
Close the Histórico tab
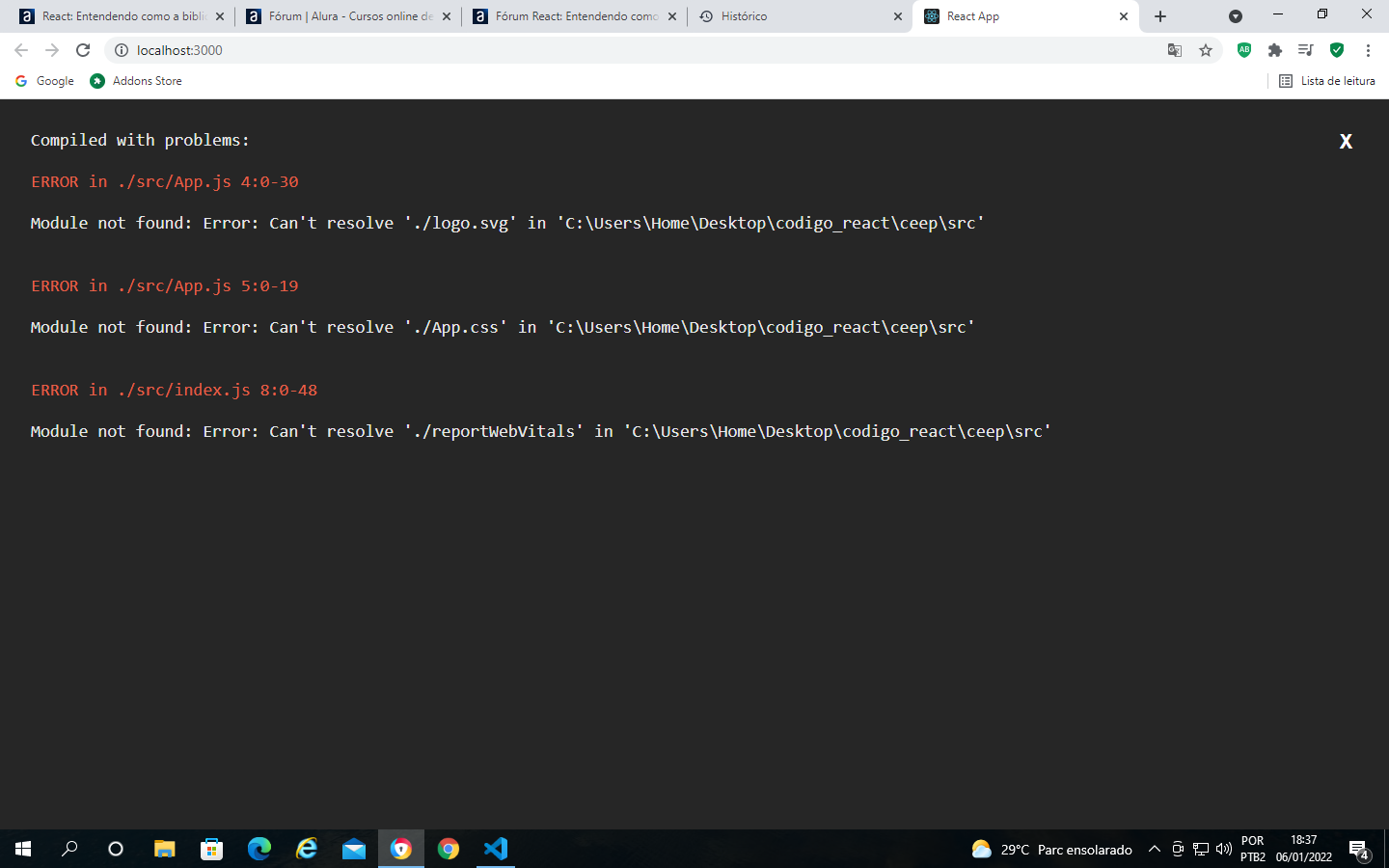tap(898, 16)
